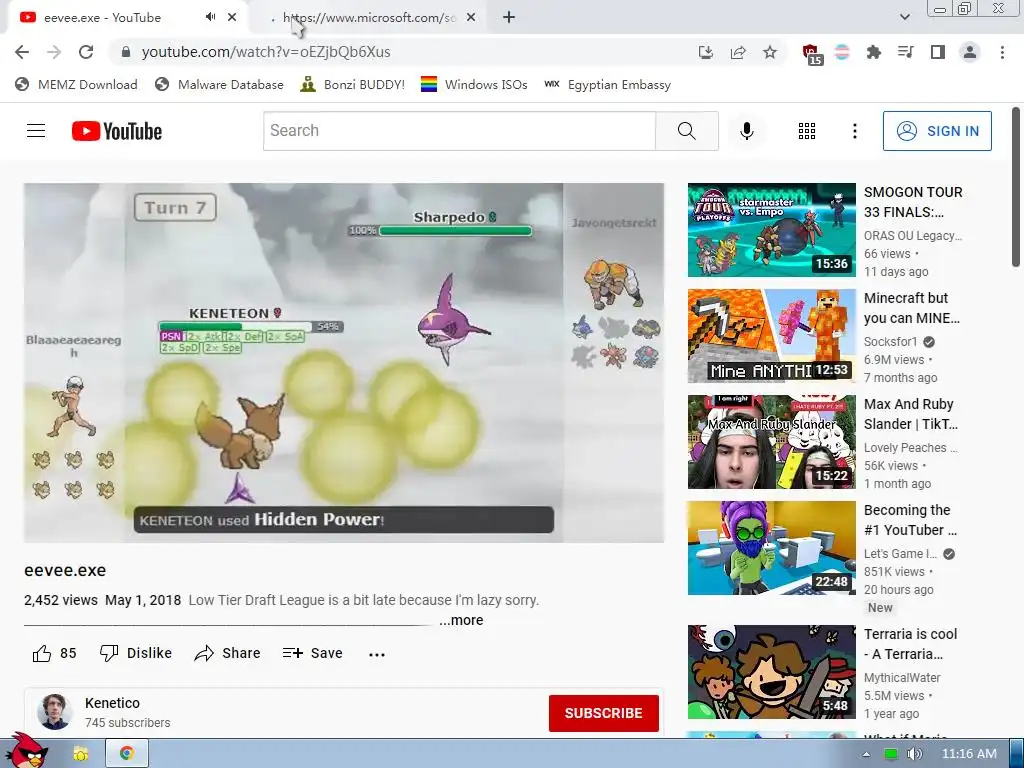Show hidden system tray icons

(866, 754)
